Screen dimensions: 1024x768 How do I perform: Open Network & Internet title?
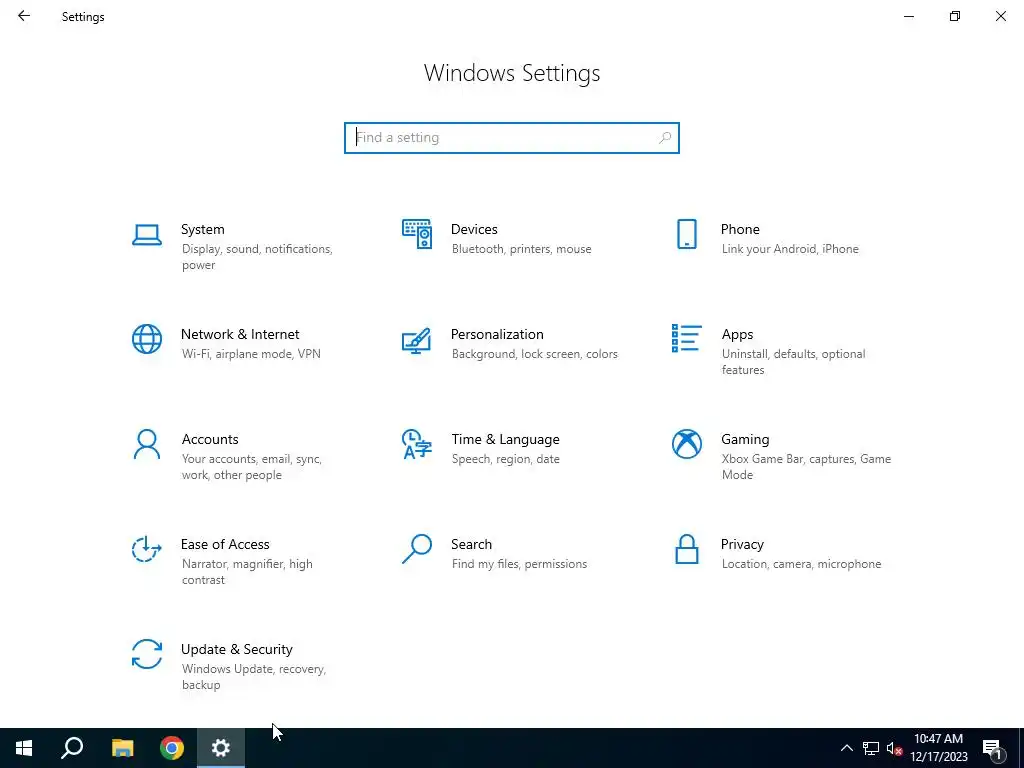[x=240, y=334]
